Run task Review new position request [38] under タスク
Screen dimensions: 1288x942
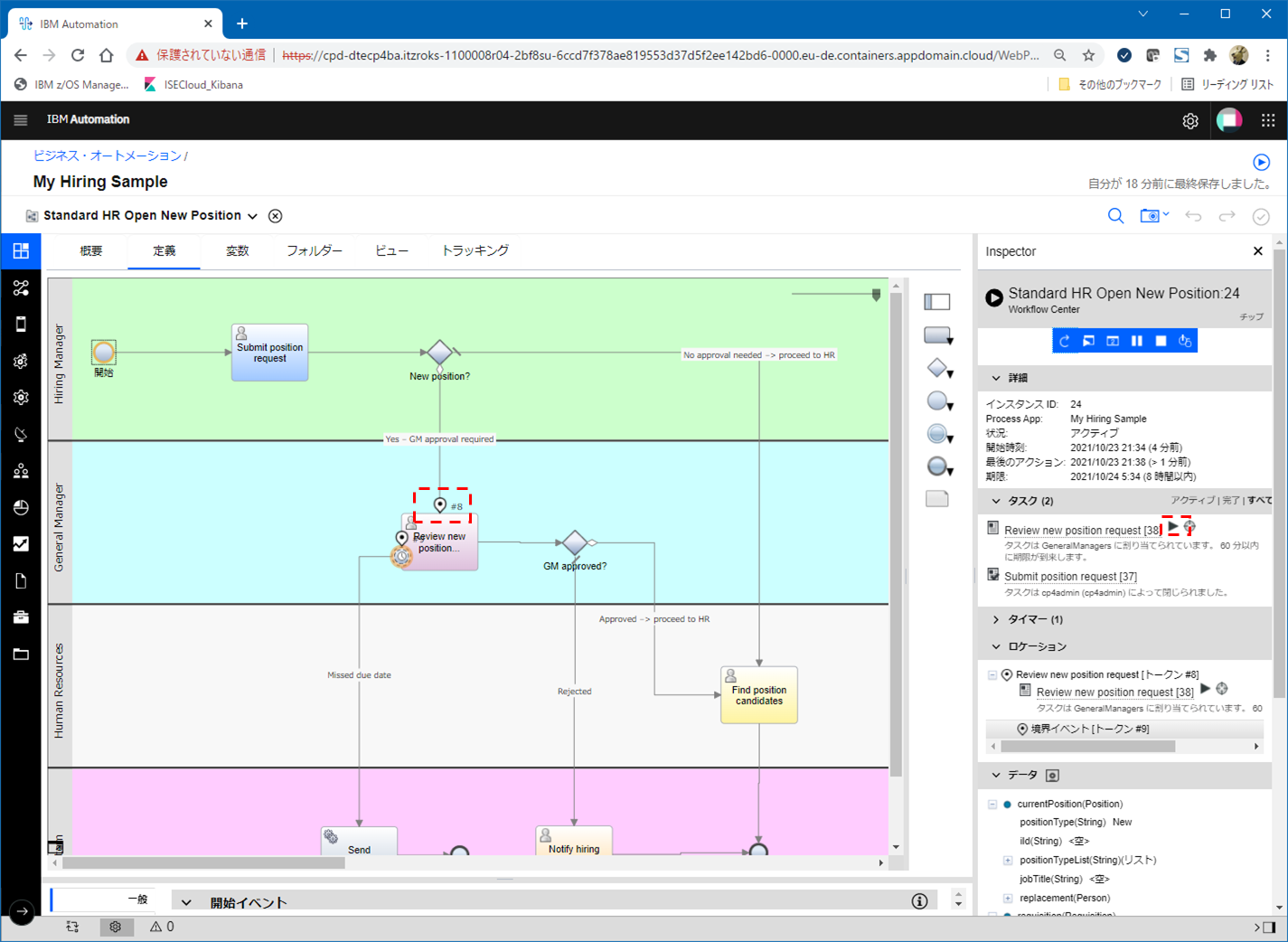pyautogui.click(x=1173, y=526)
